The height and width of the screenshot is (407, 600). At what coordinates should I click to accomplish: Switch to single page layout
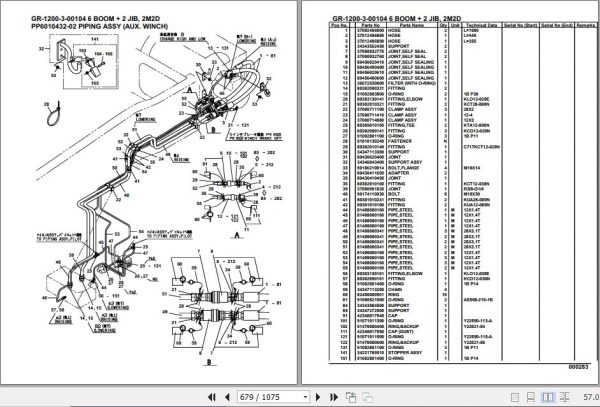click(x=515, y=397)
